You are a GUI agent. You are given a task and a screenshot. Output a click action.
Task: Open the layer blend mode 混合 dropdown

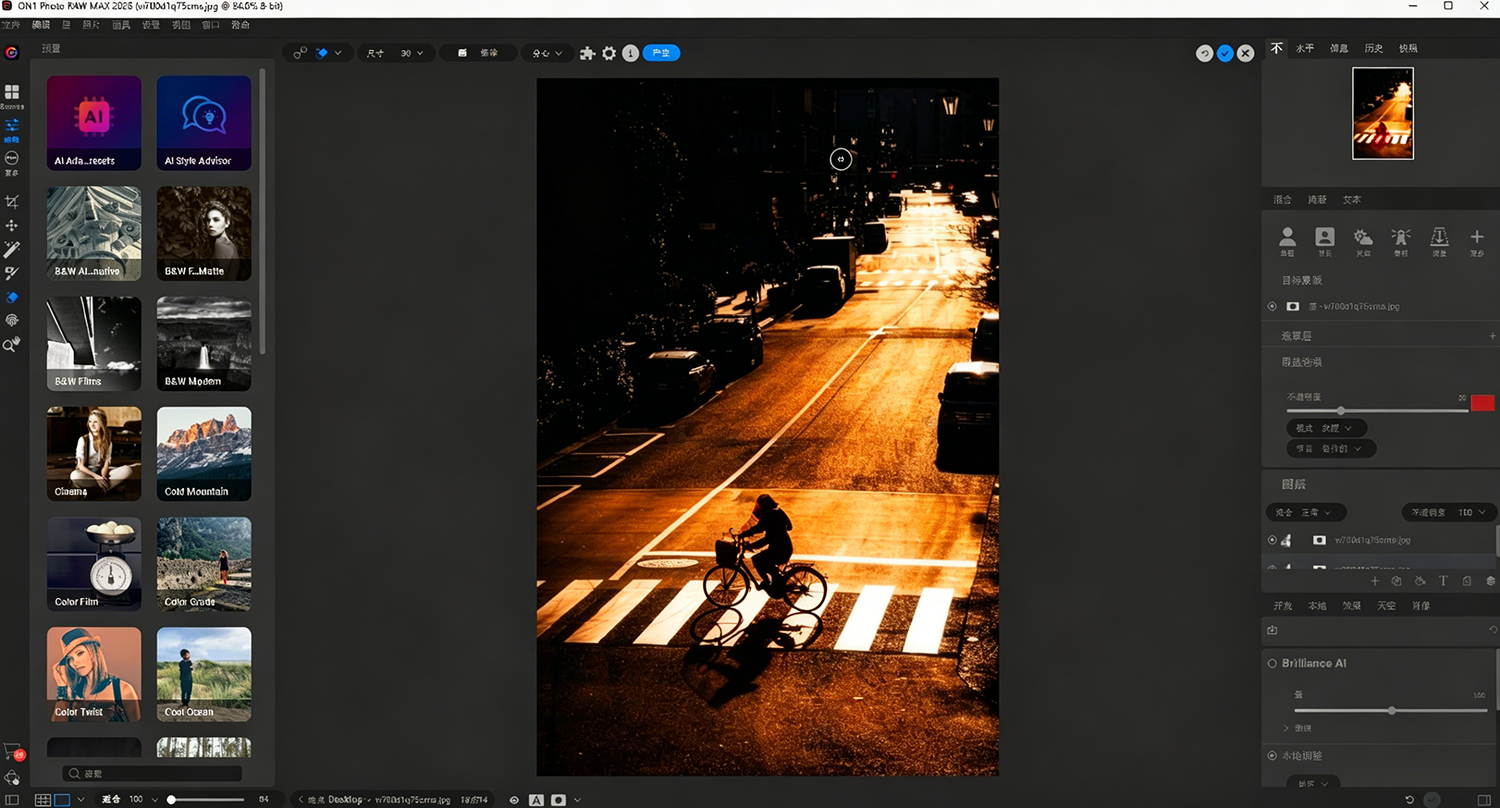(1306, 512)
